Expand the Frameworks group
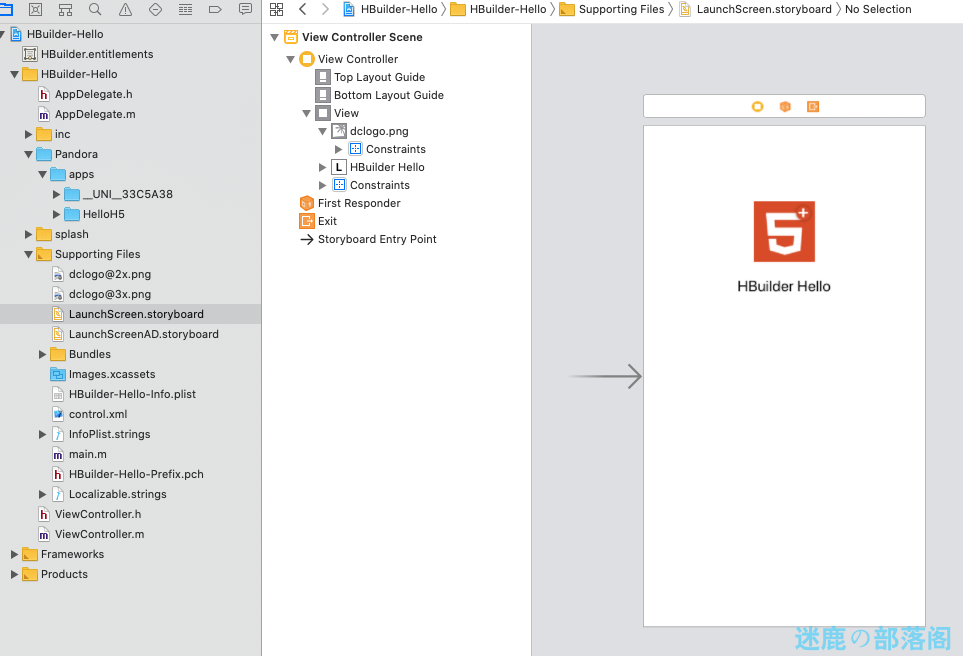Viewport: 963px width, 656px height. (14, 554)
